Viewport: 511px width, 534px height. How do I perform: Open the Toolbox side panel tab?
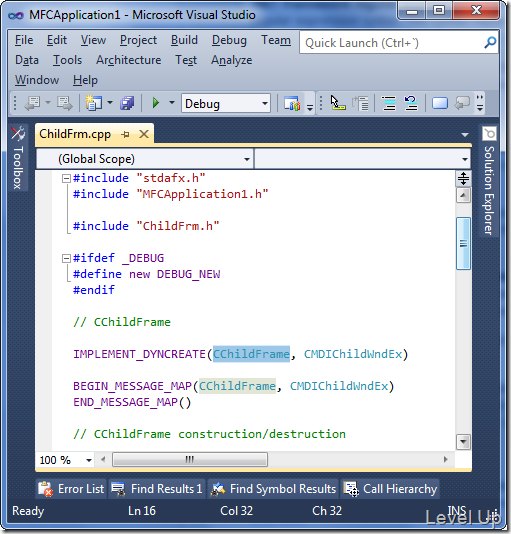click(18, 158)
